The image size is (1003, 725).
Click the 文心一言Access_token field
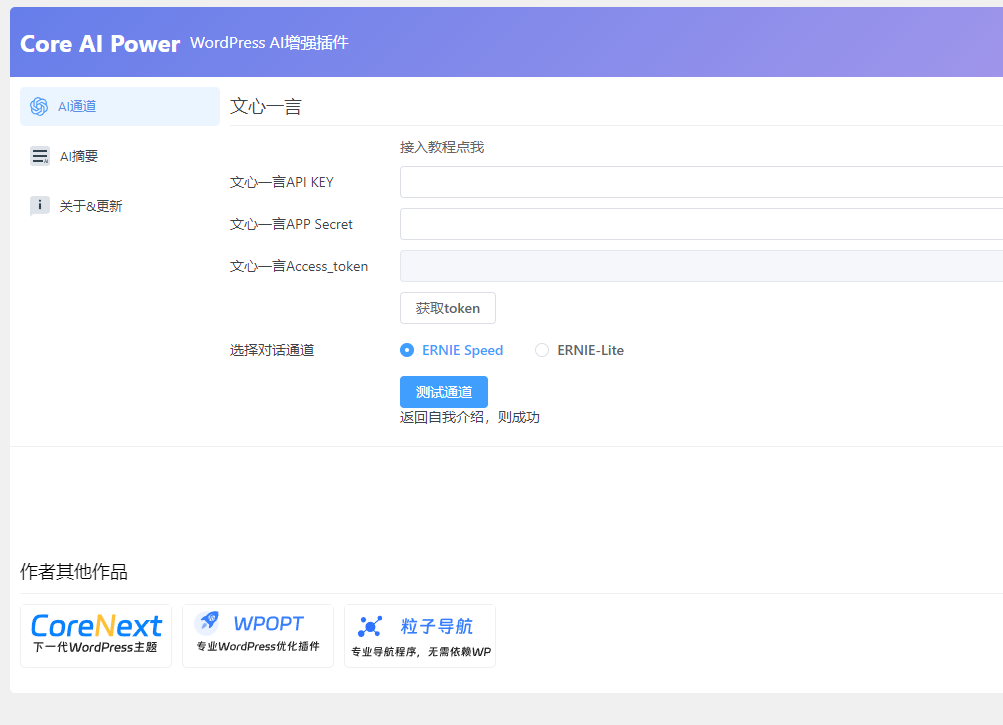click(x=701, y=266)
